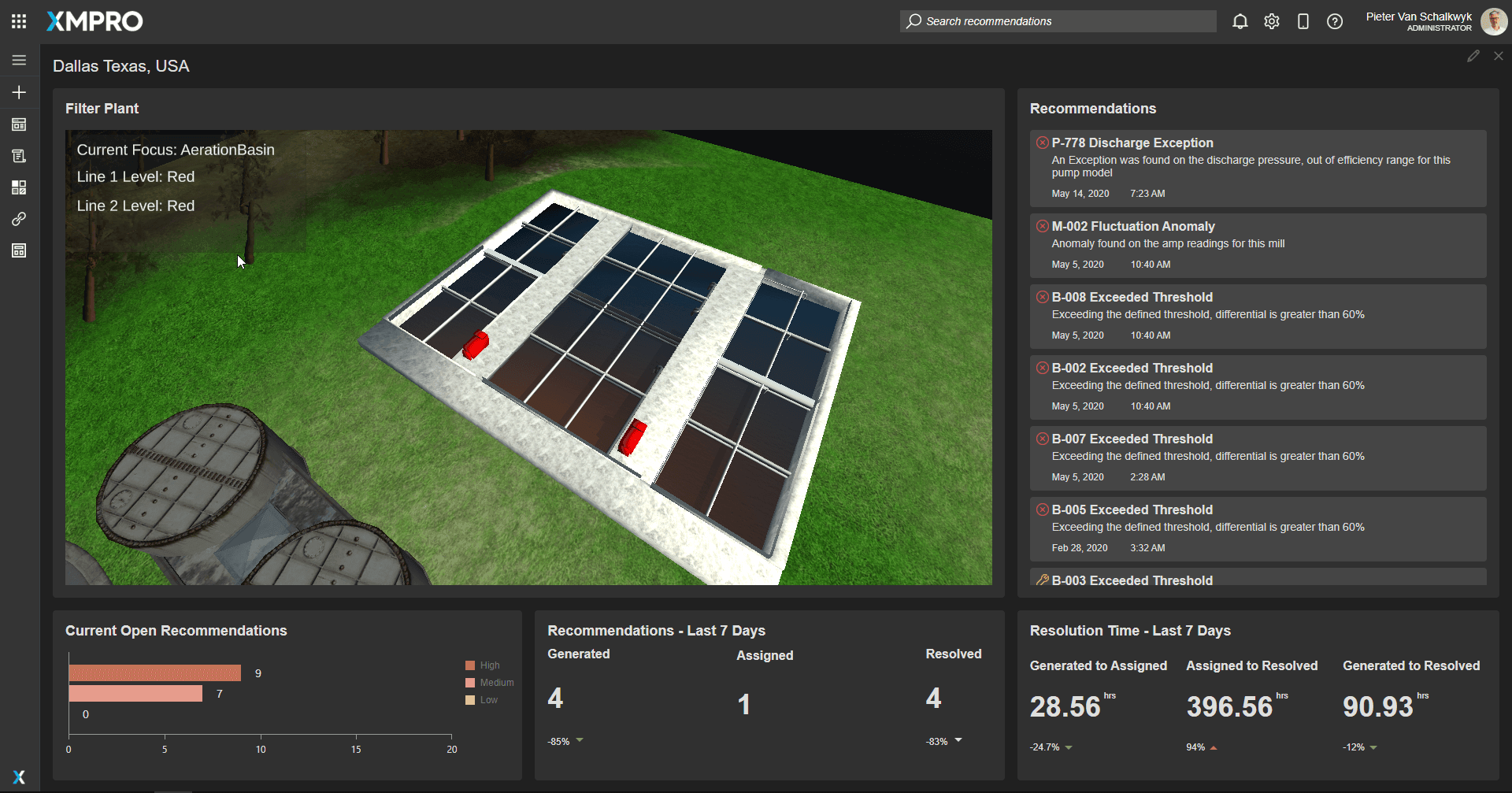Expand the hamburger sidebar menu

point(19,60)
